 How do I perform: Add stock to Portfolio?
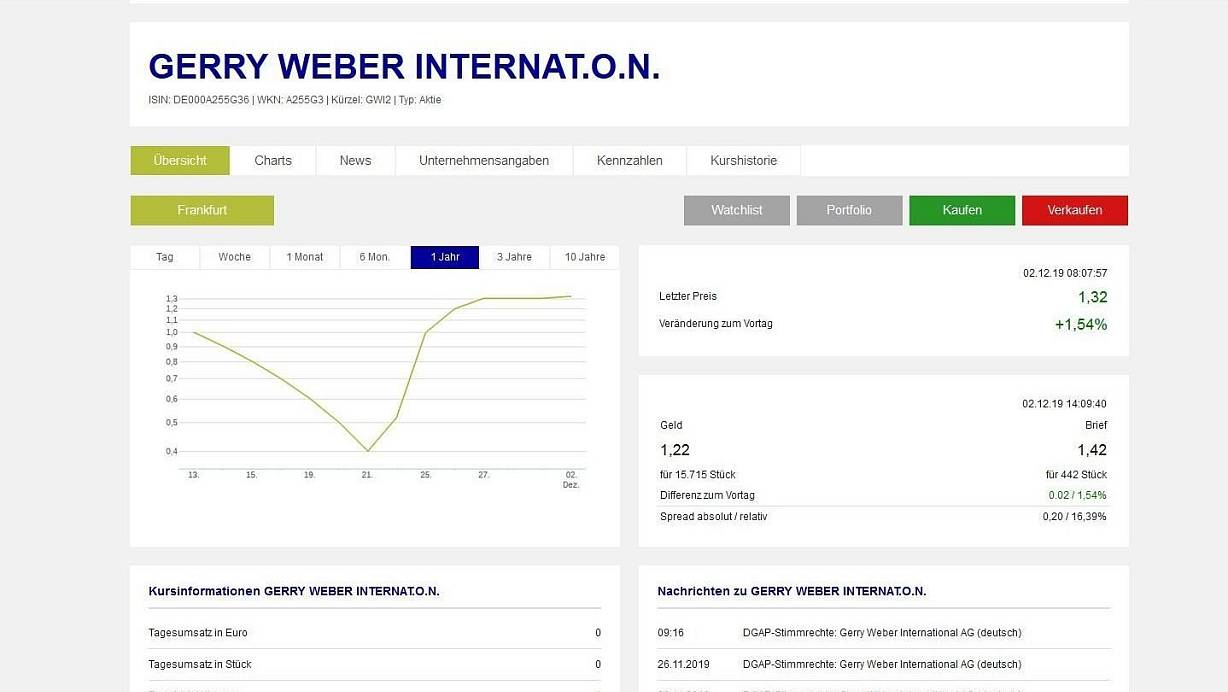point(849,210)
